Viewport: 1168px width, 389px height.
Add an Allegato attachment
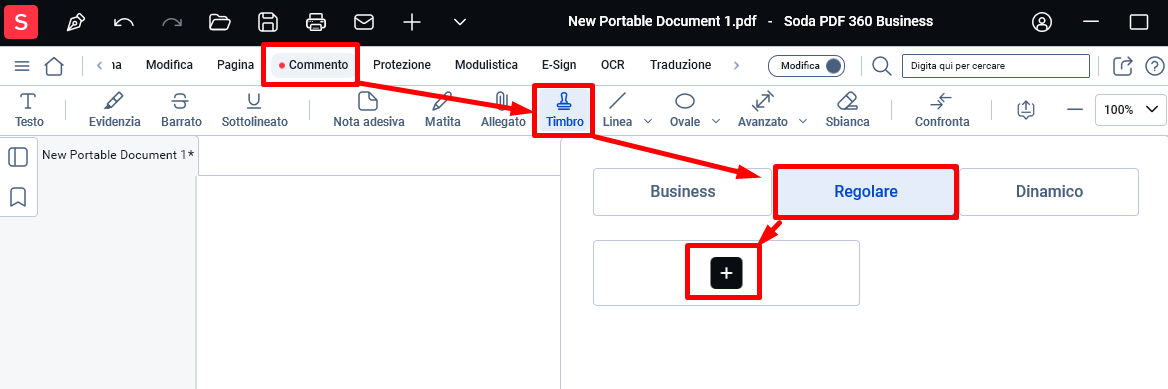[x=503, y=110]
